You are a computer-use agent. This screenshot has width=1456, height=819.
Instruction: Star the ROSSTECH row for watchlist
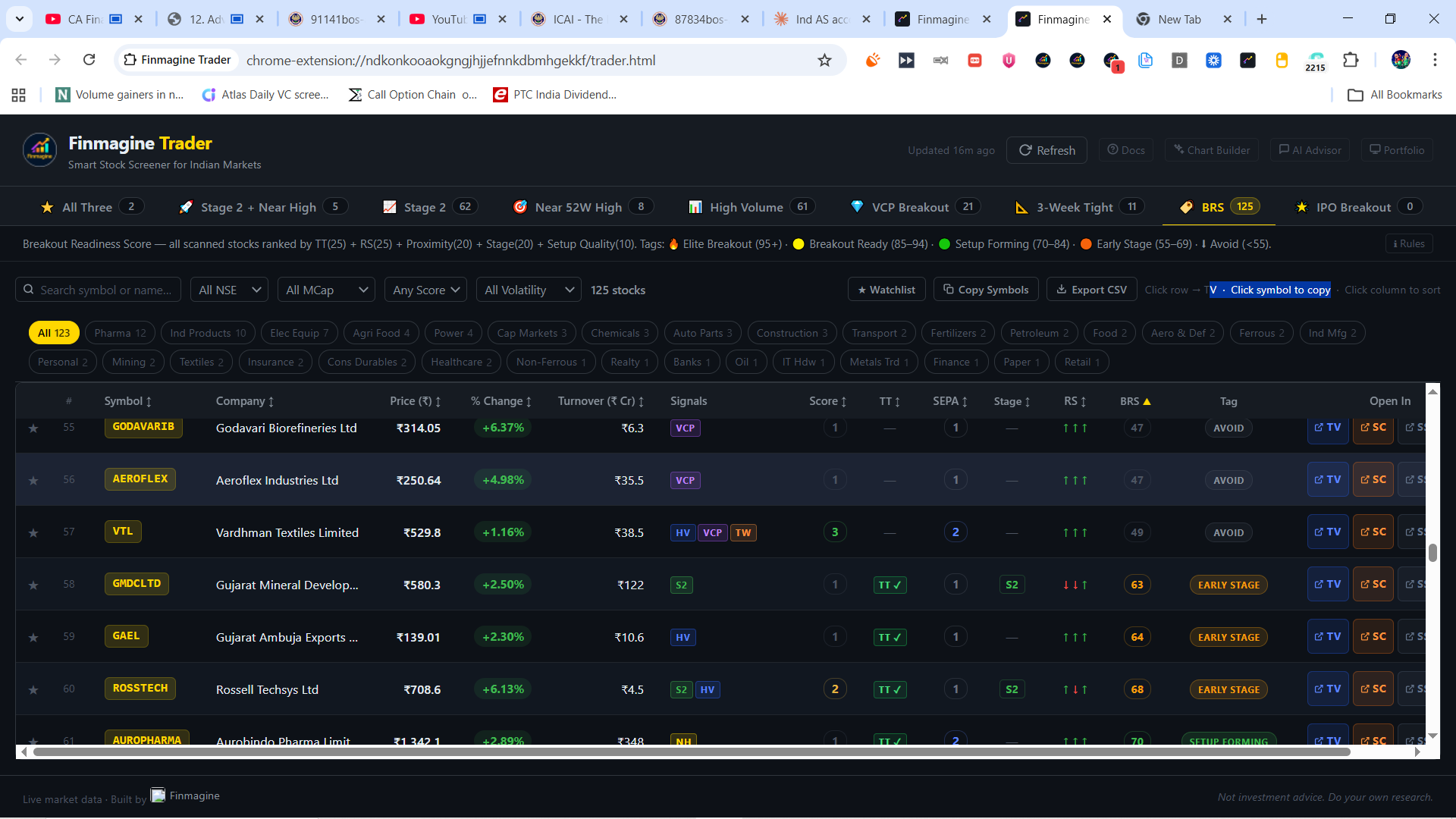pos(33,690)
